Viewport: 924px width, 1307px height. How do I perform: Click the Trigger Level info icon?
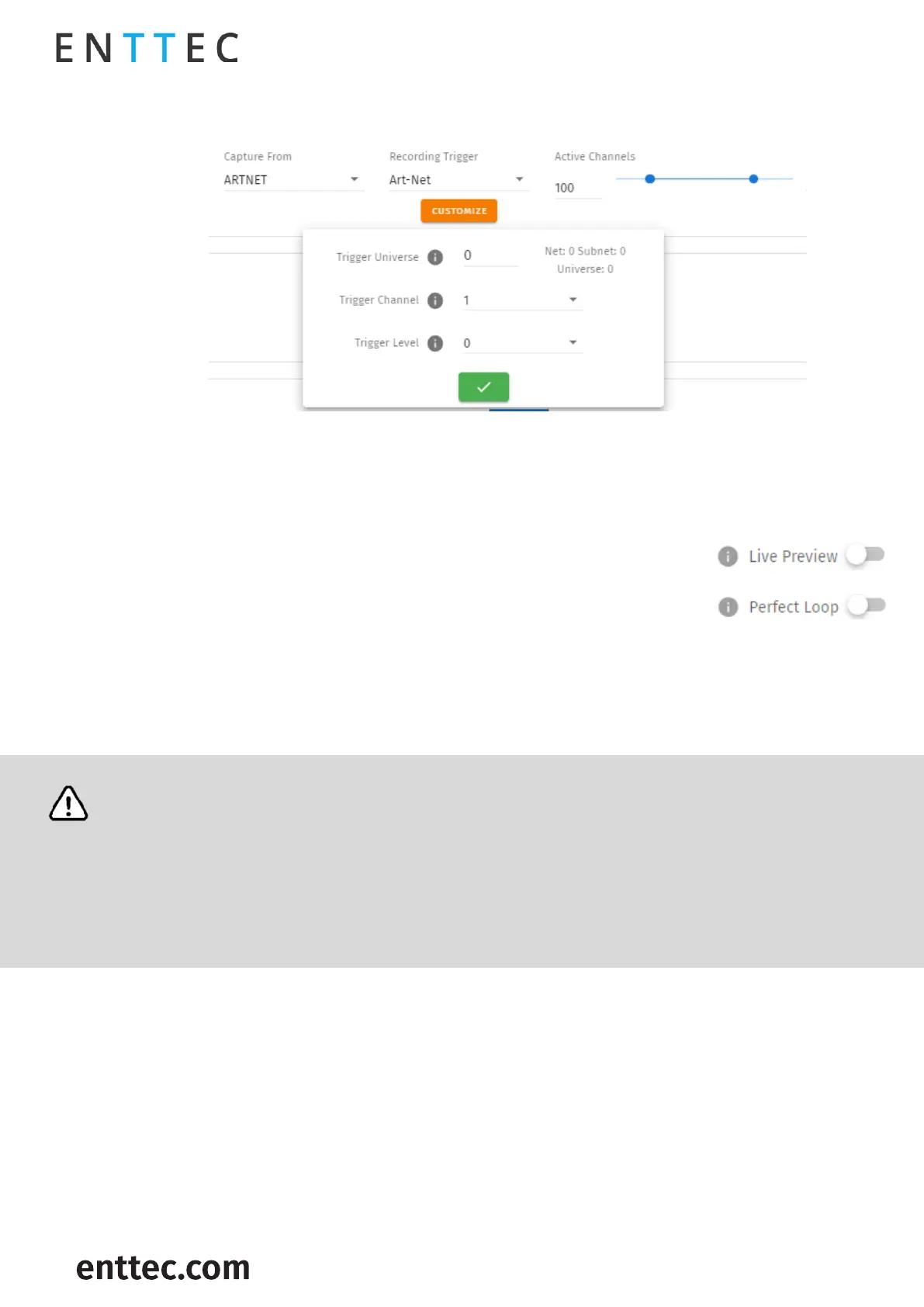coord(435,343)
